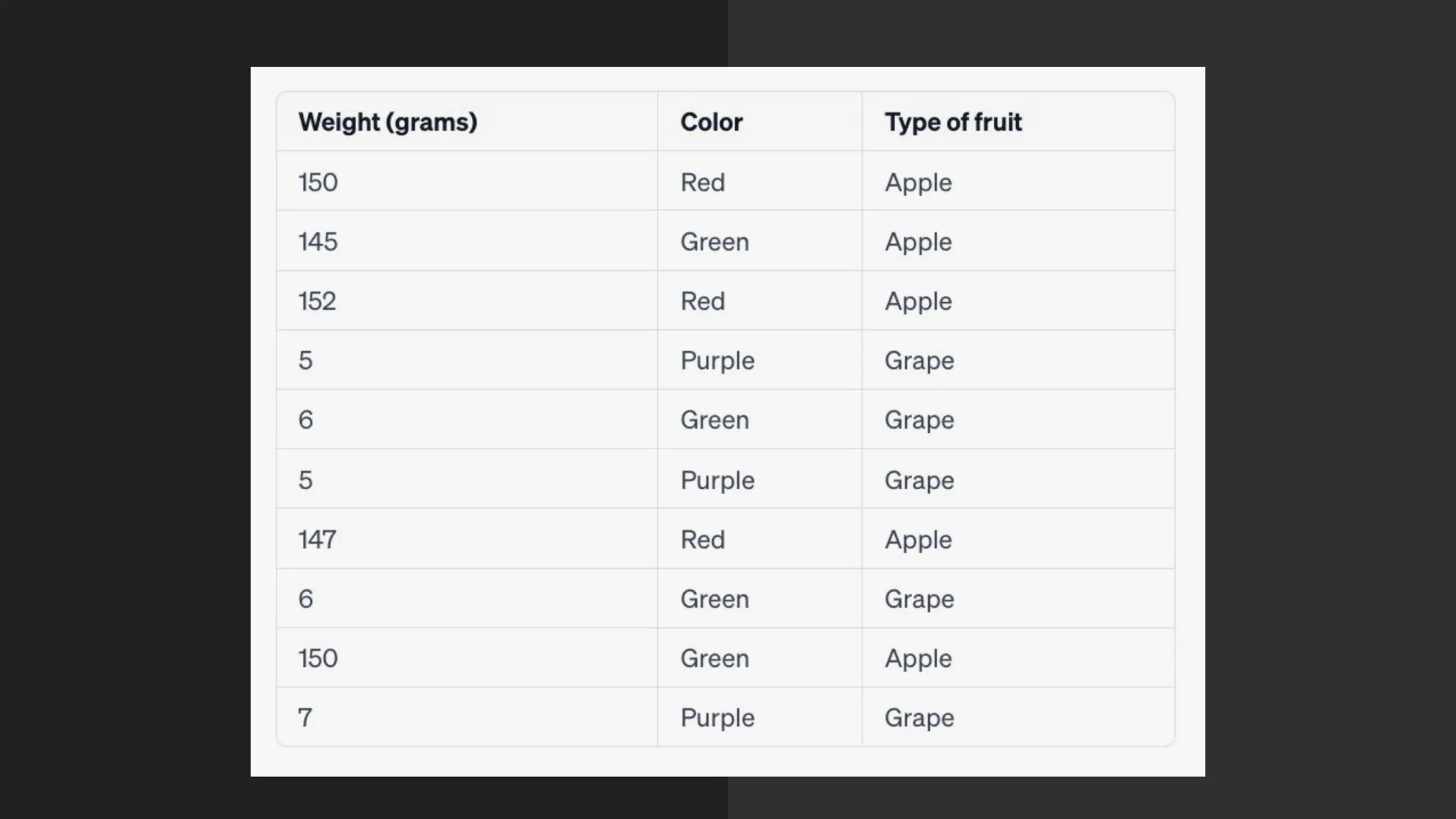1456x819 pixels.
Task: Click the 150 weight in the Green Apple row
Action: pos(318,658)
